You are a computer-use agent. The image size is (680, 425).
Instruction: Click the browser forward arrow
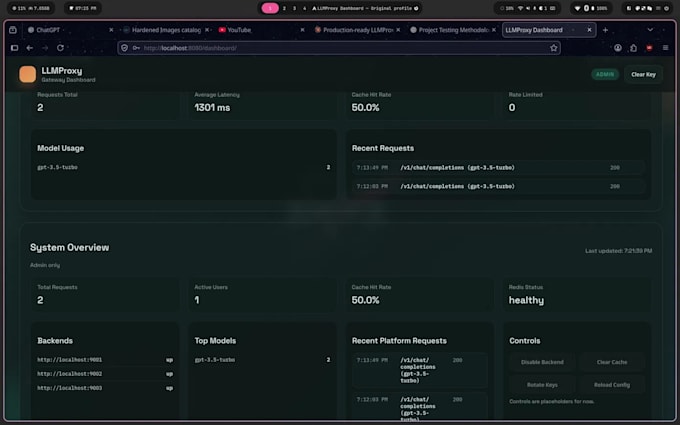tap(45, 48)
